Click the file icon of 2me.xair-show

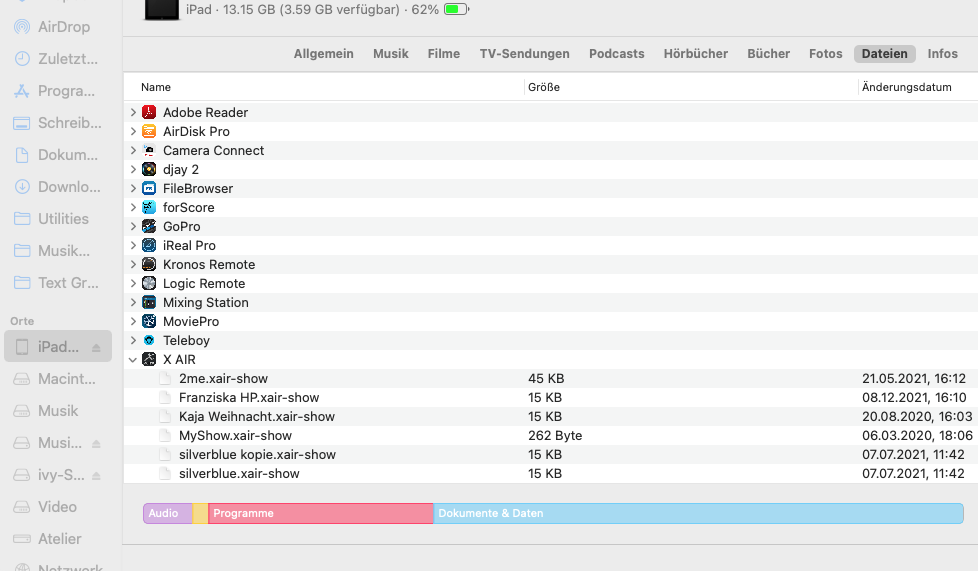(x=165, y=379)
